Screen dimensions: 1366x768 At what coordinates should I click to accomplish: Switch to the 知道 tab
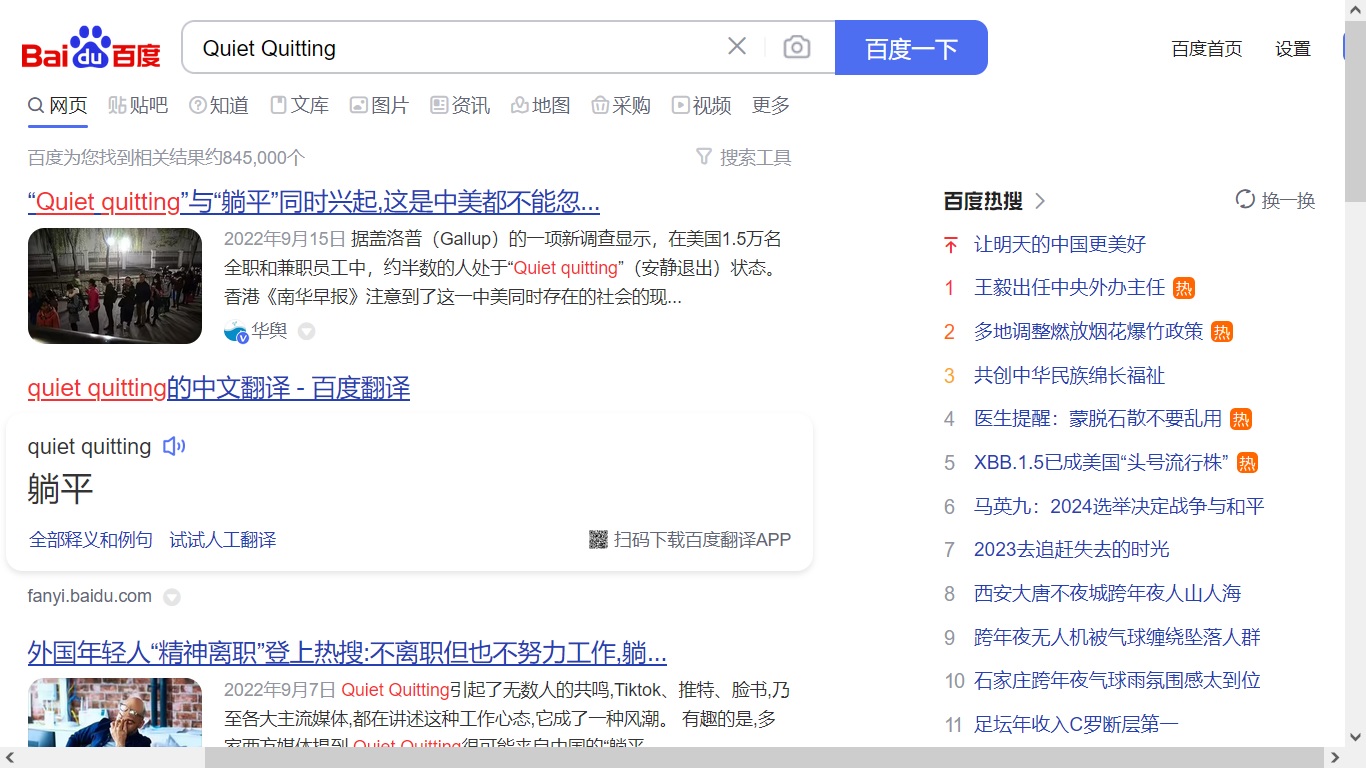219,105
